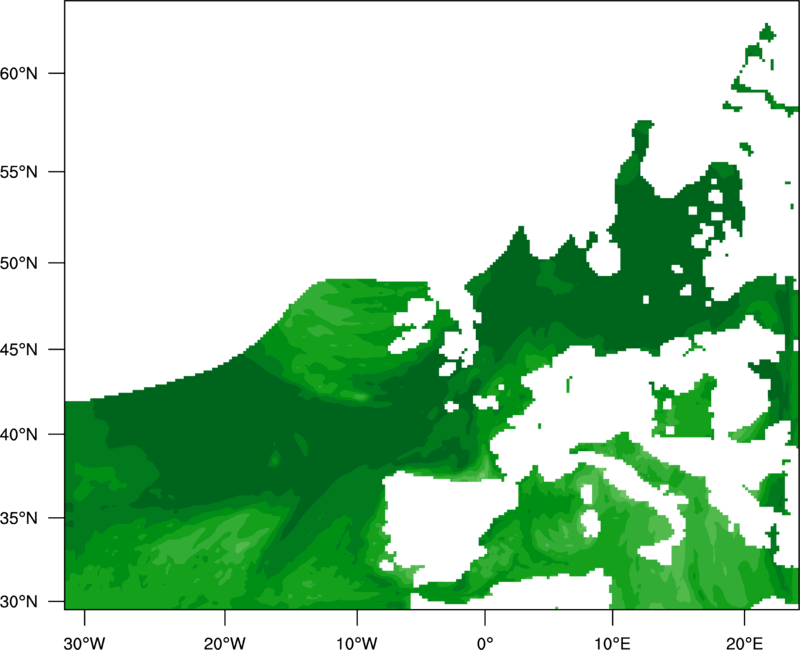Click the 10°W longitude label

coord(357,643)
